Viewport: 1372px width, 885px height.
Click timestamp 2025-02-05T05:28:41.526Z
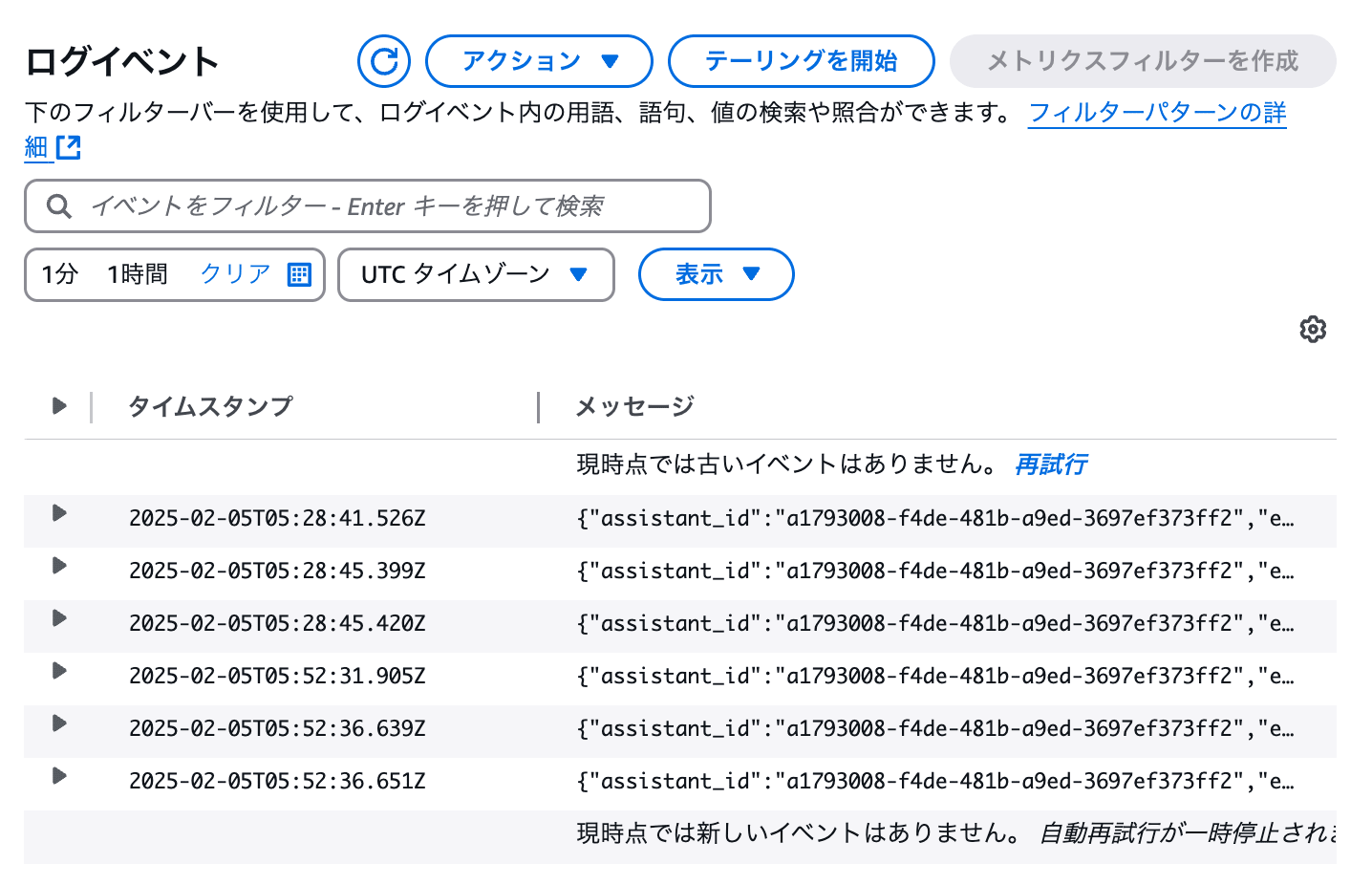pos(277,518)
